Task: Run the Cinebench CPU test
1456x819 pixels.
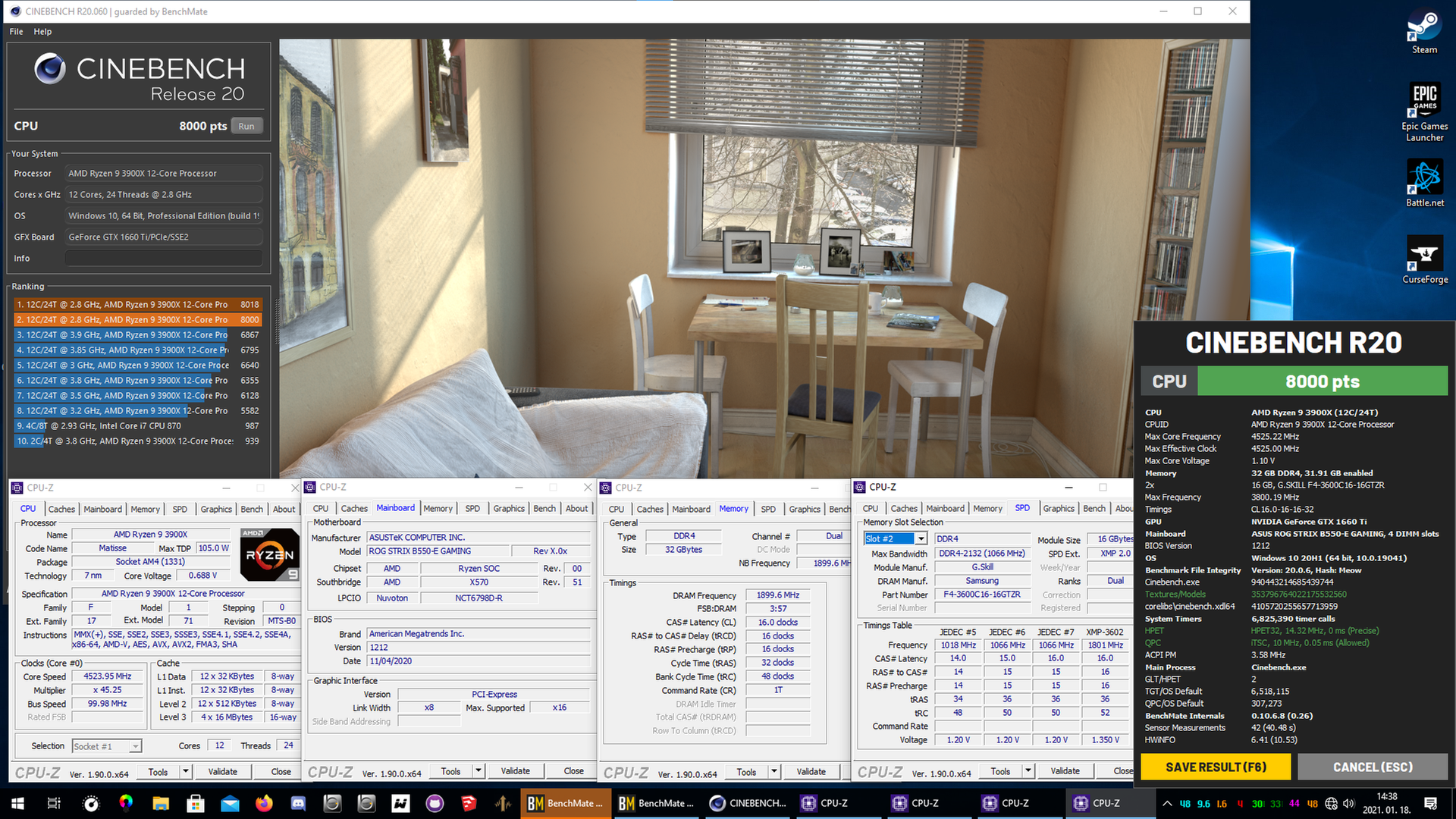Action: [246, 126]
